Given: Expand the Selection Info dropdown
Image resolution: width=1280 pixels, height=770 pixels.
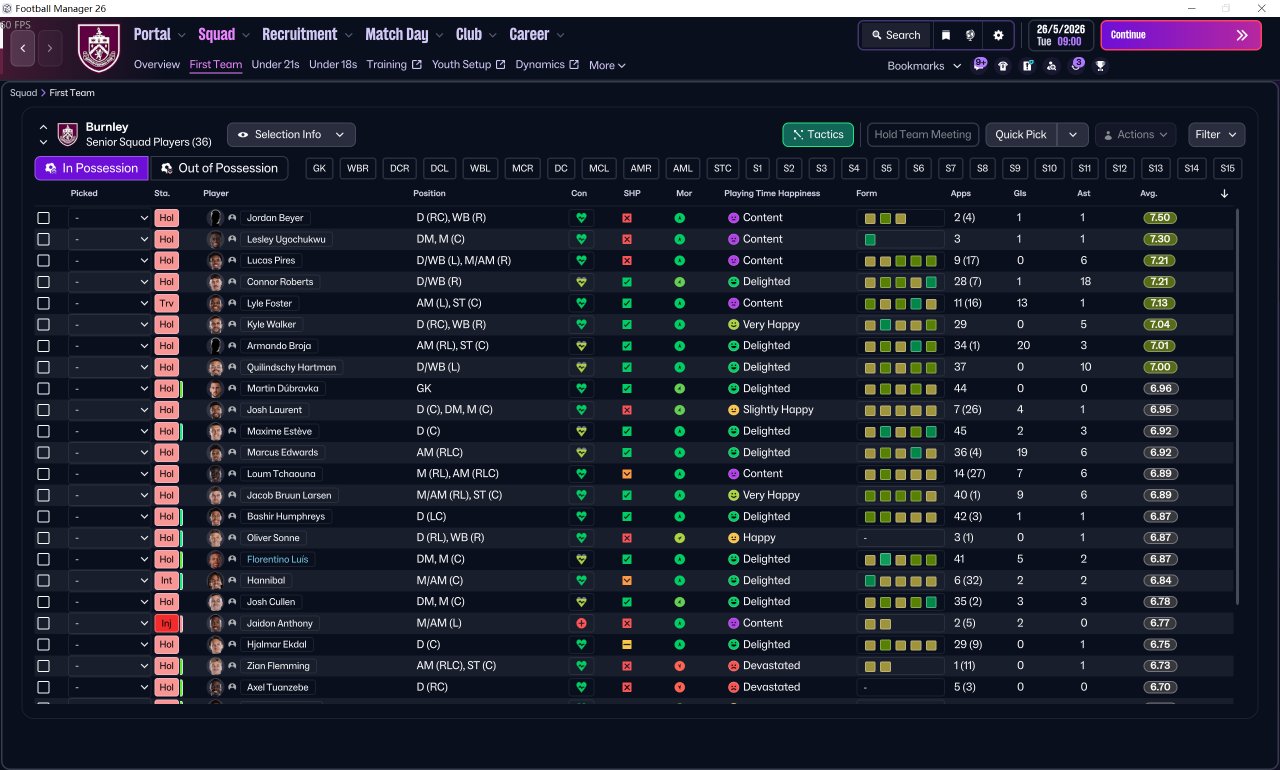Looking at the screenshot, I should pyautogui.click(x=291, y=135).
